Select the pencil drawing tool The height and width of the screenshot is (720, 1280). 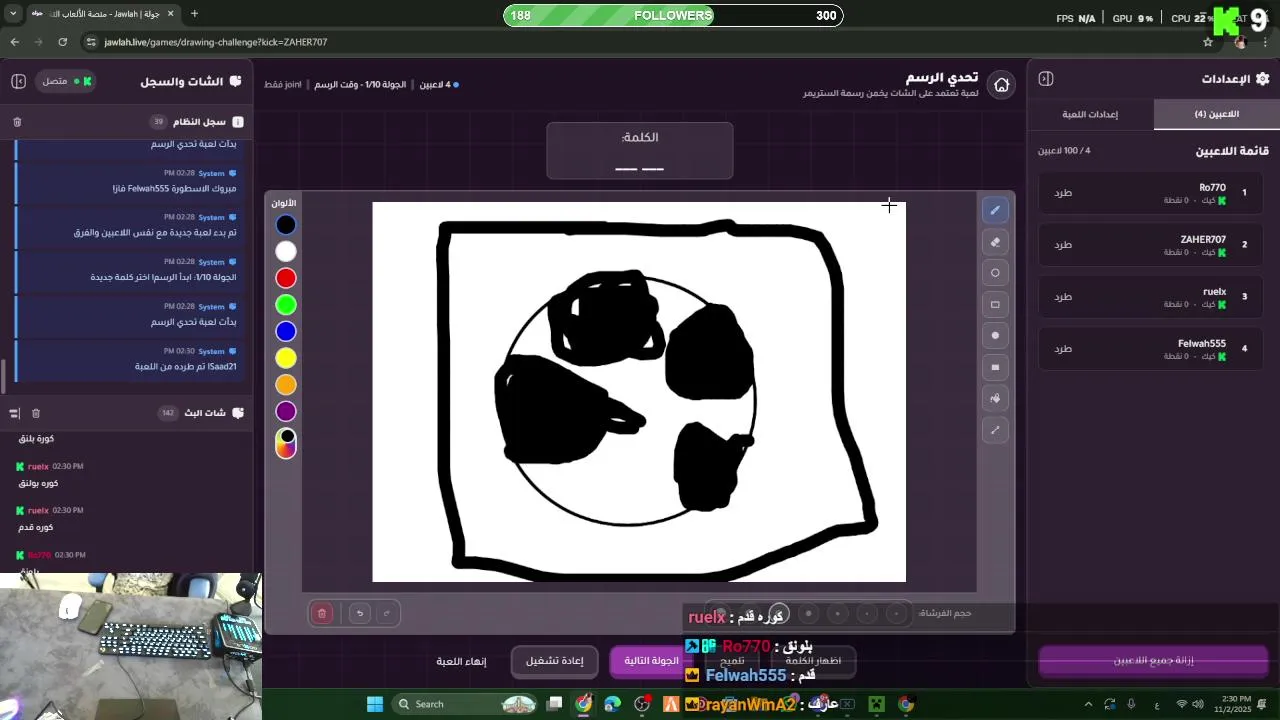(995, 210)
